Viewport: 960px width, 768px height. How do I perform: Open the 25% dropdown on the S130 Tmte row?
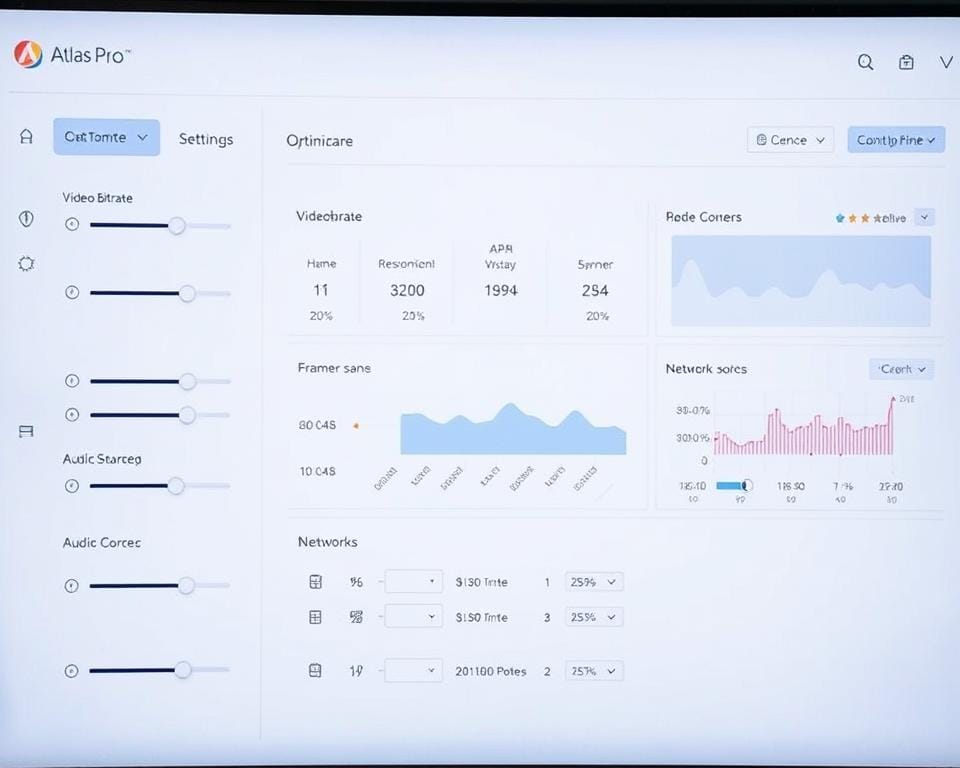pyautogui.click(x=594, y=581)
